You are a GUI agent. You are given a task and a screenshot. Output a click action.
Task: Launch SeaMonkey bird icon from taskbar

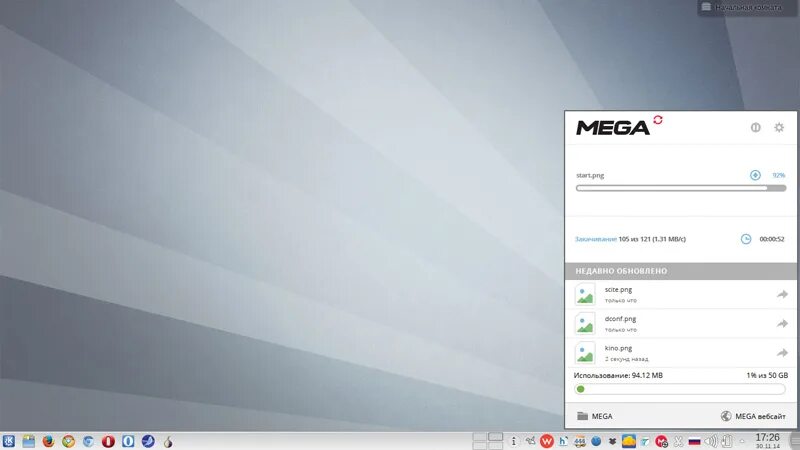point(148,441)
